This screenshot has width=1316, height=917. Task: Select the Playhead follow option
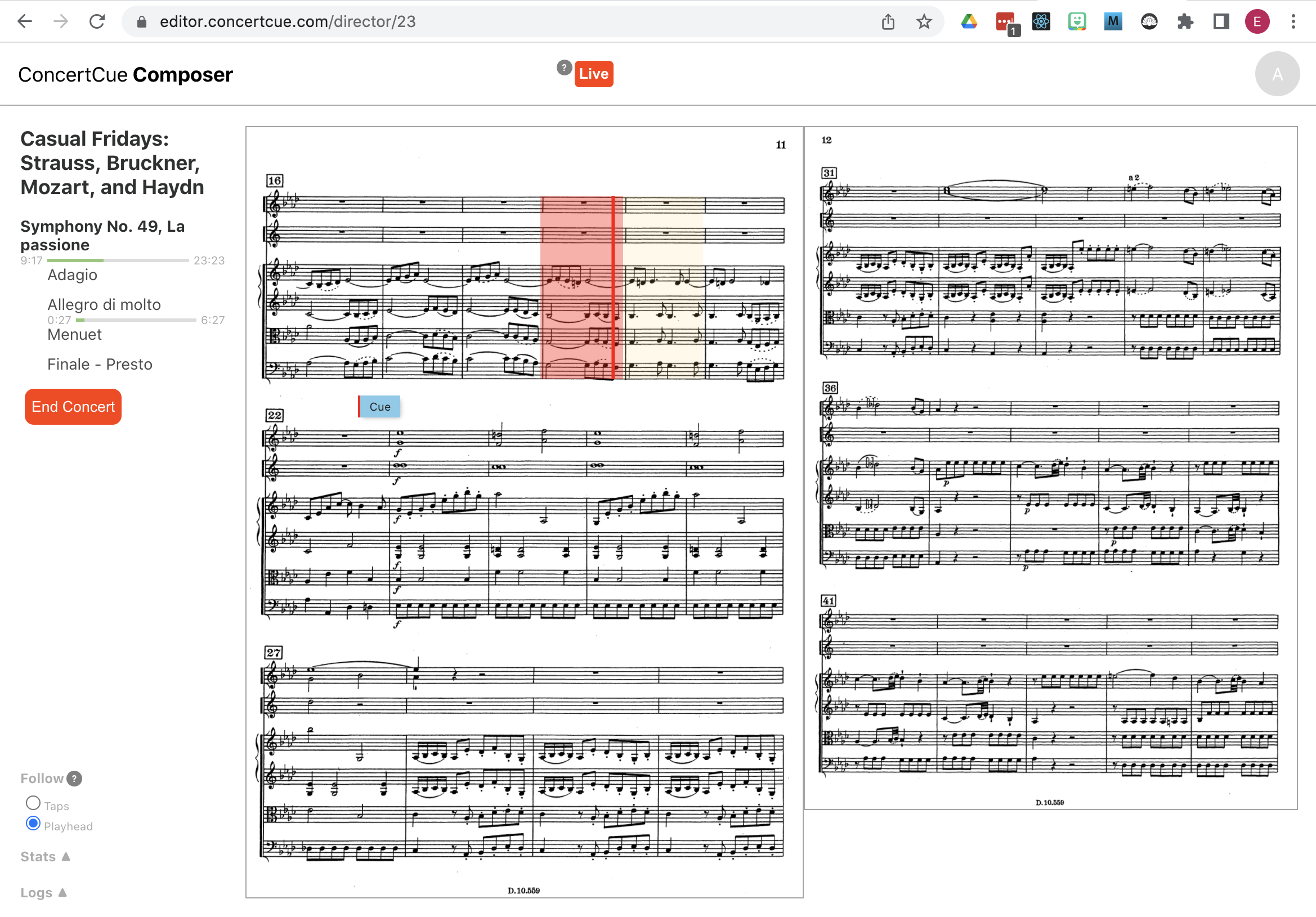tap(33, 824)
